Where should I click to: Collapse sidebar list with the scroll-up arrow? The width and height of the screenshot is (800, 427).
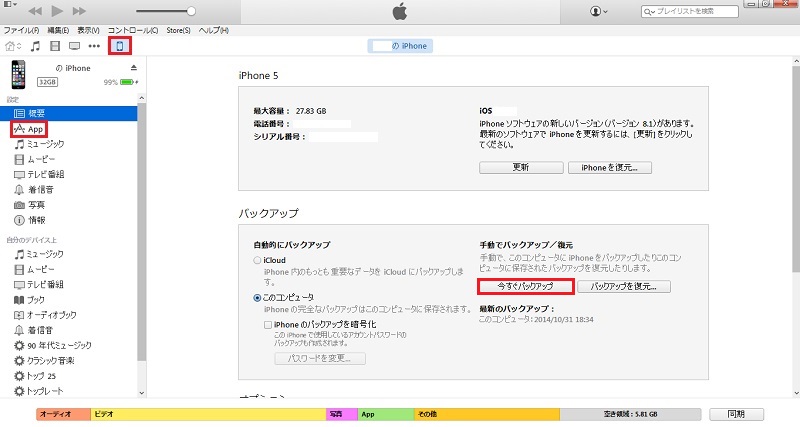(x=141, y=98)
